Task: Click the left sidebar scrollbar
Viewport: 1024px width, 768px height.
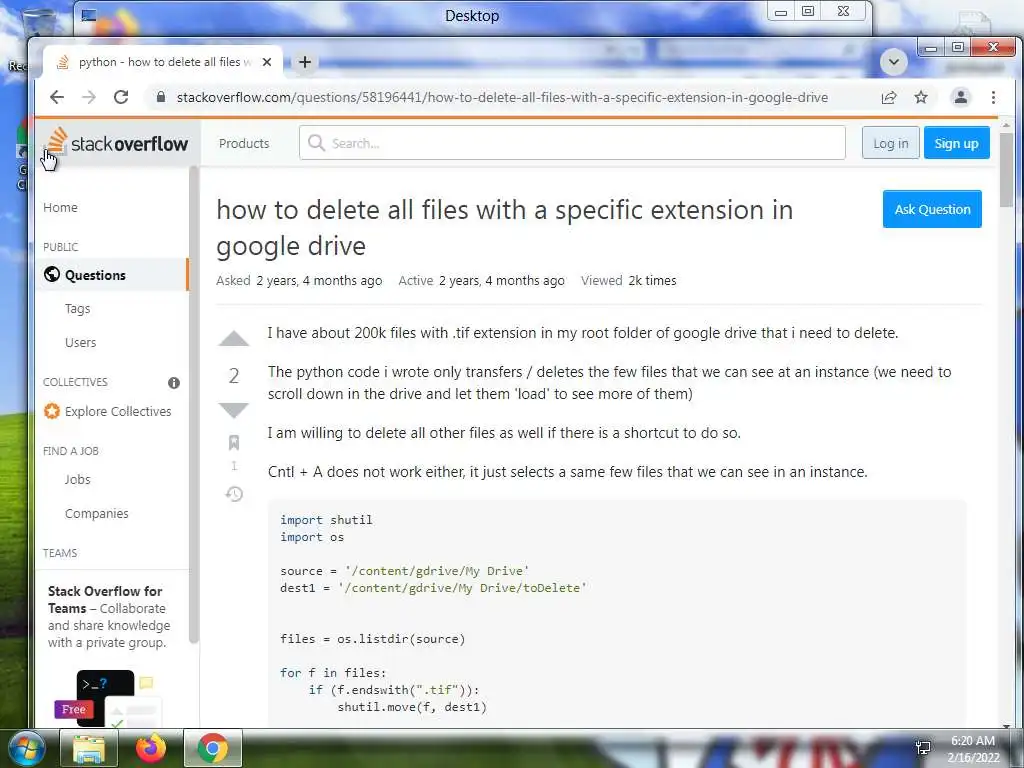Action: pos(194,405)
